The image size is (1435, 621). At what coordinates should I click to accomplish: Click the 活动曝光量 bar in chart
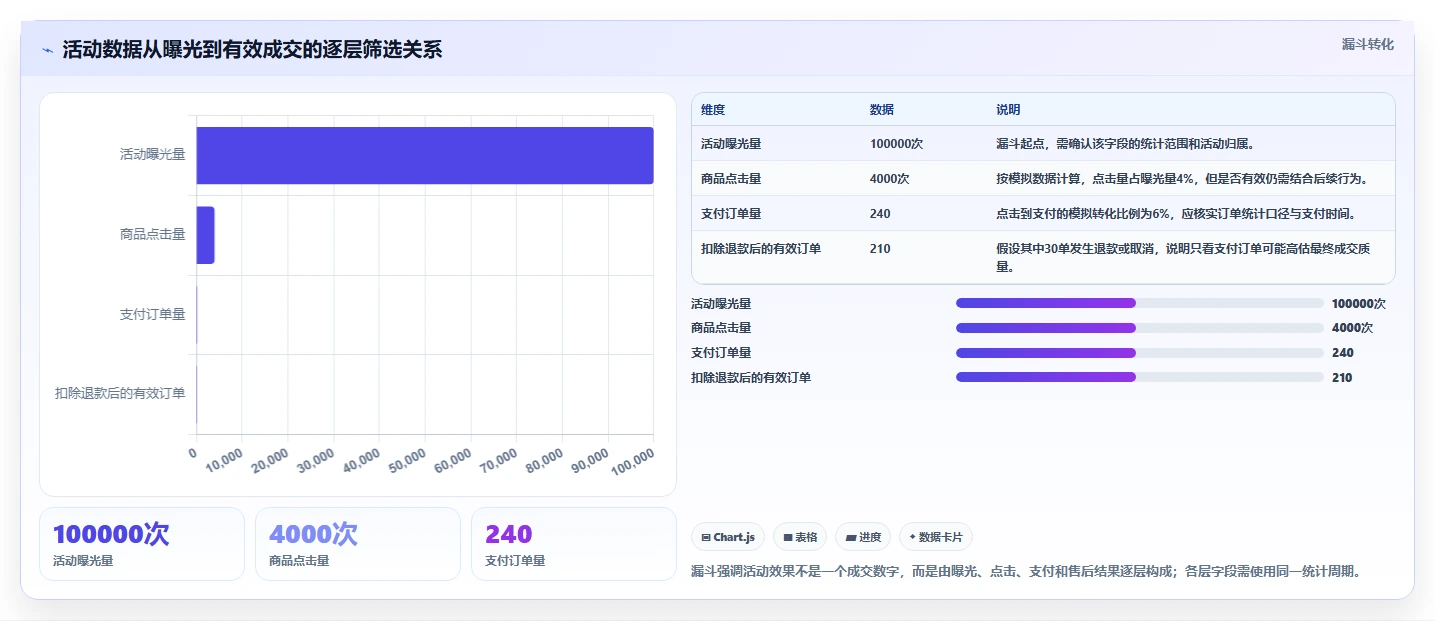[x=425, y=155]
